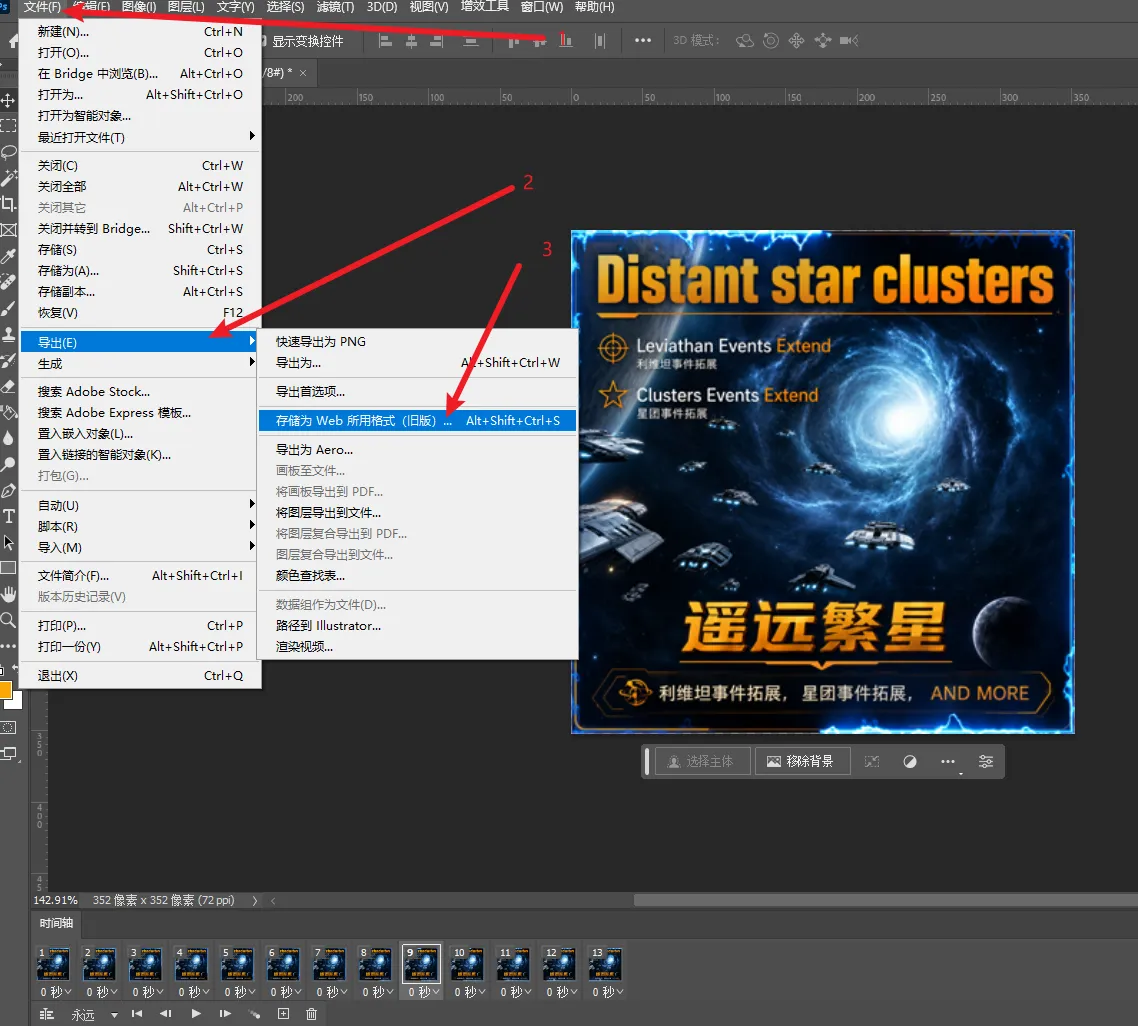Open the contextual bar properties sliders icon
Image resolution: width=1138 pixels, height=1026 pixels.
[986, 761]
